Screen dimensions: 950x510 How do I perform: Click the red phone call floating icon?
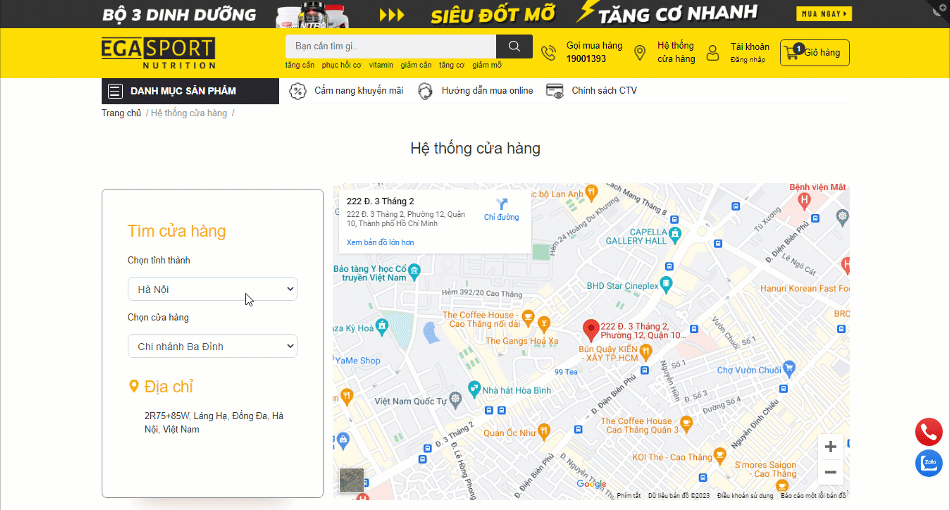pos(928,432)
